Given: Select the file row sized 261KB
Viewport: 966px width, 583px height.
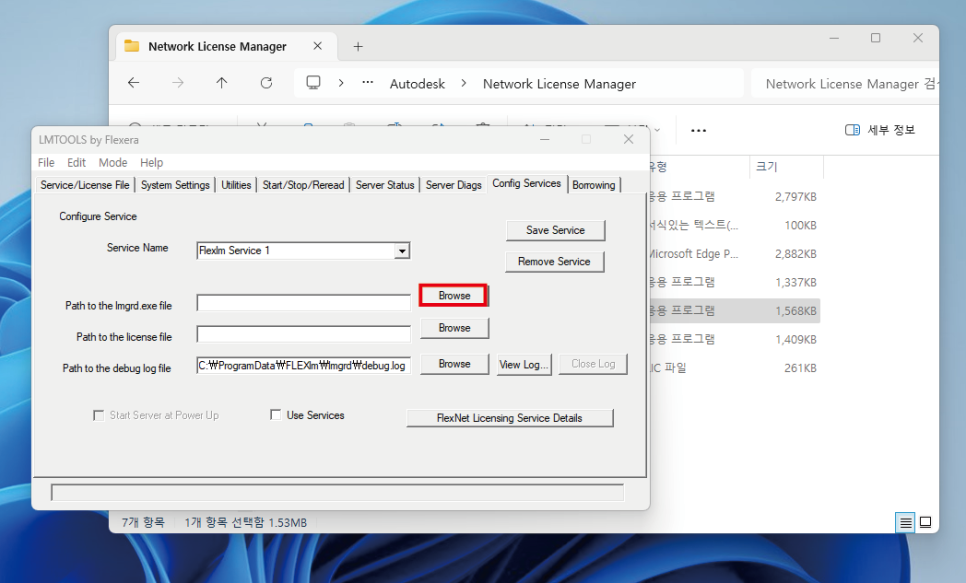Looking at the screenshot, I should click(733, 368).
